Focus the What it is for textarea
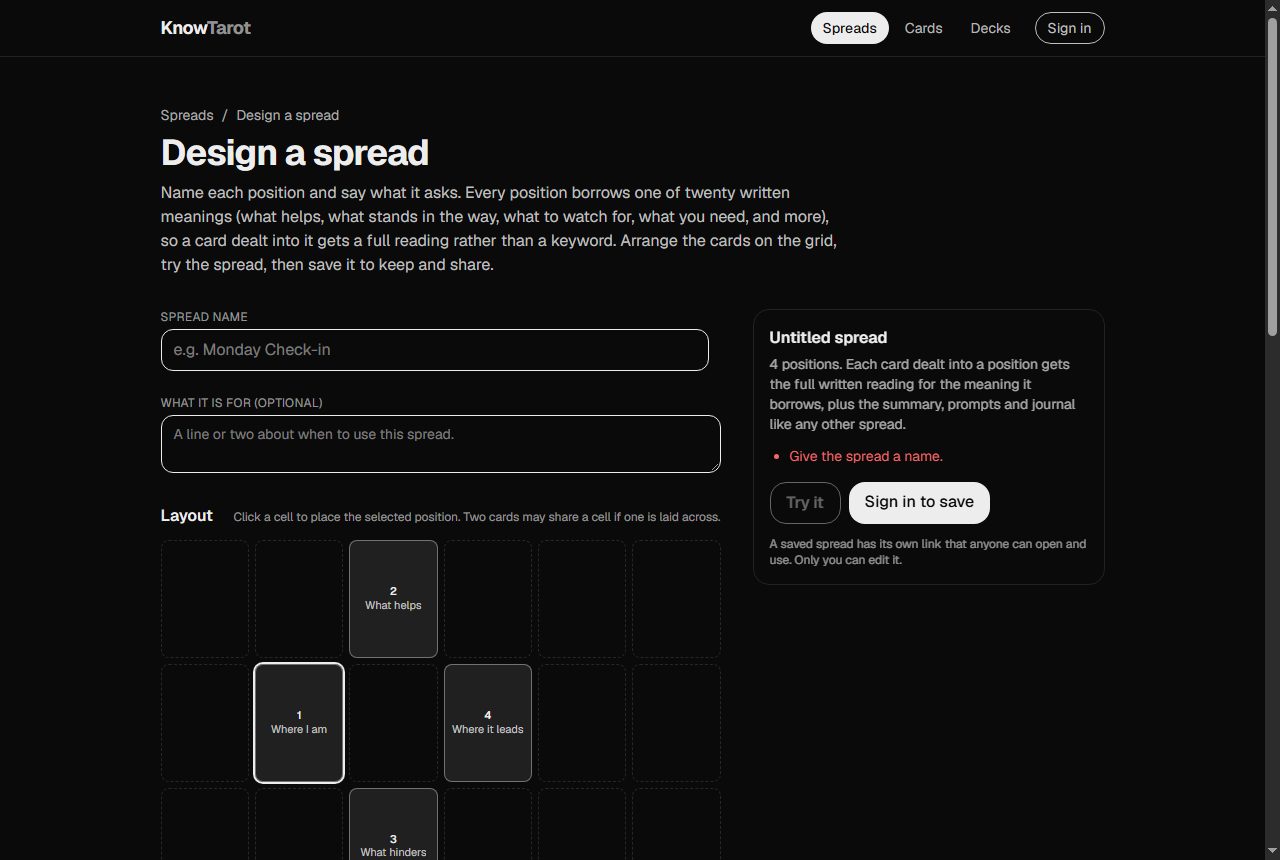 click(x=441, y=444)
